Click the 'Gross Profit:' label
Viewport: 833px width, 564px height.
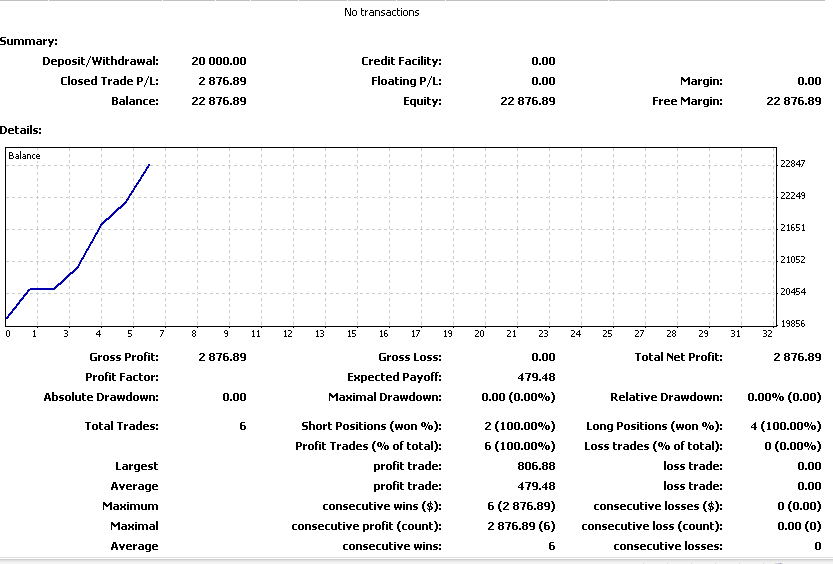(x=124, y=357)
